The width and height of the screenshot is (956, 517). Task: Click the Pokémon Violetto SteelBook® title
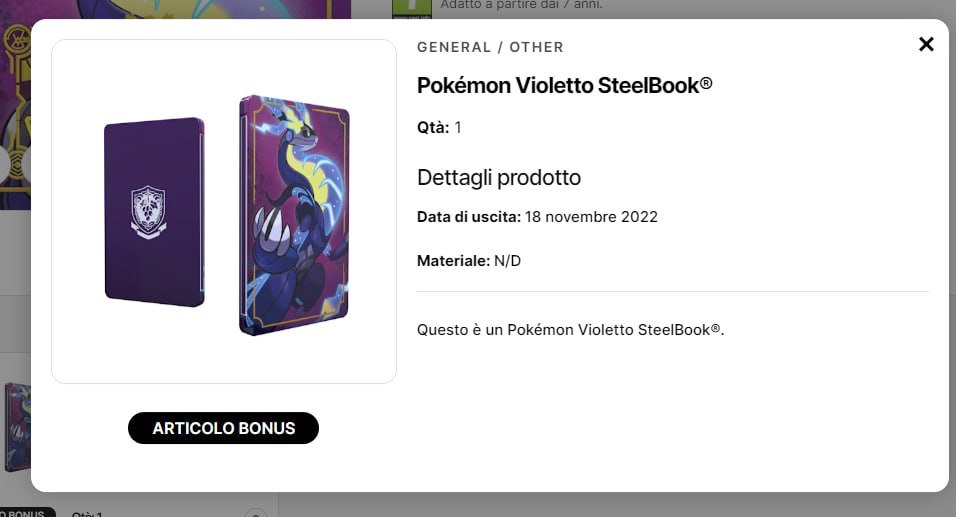point(564,85)
